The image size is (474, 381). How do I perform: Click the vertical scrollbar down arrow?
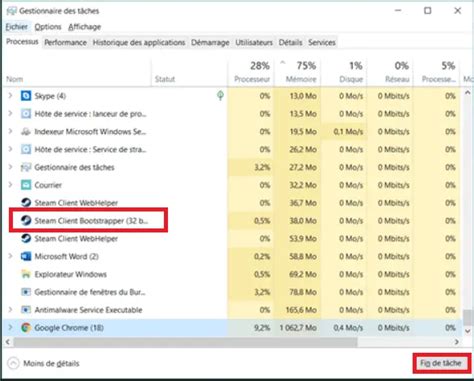pos(467,331)
